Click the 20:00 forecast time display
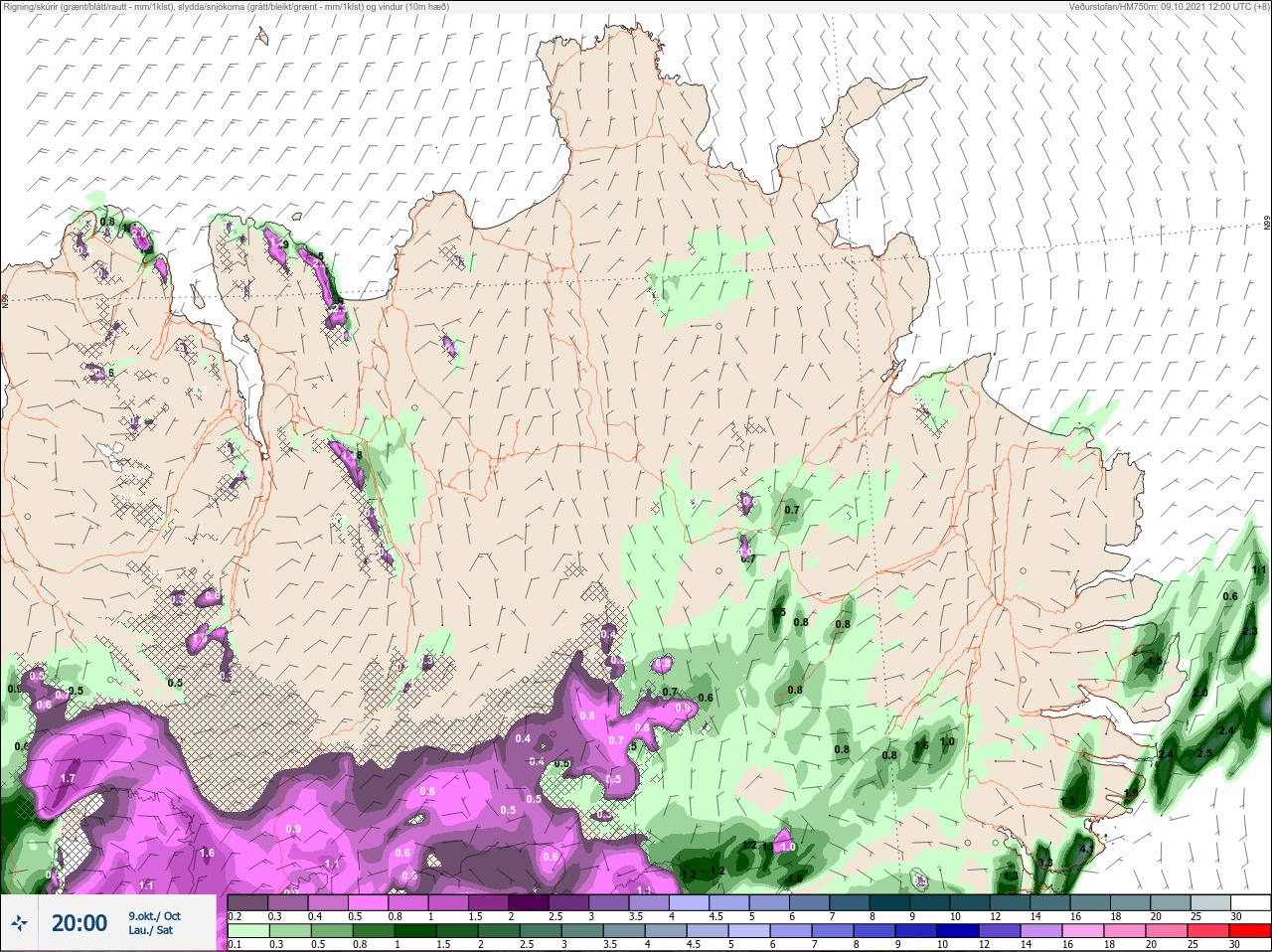 tap(79, 923)
